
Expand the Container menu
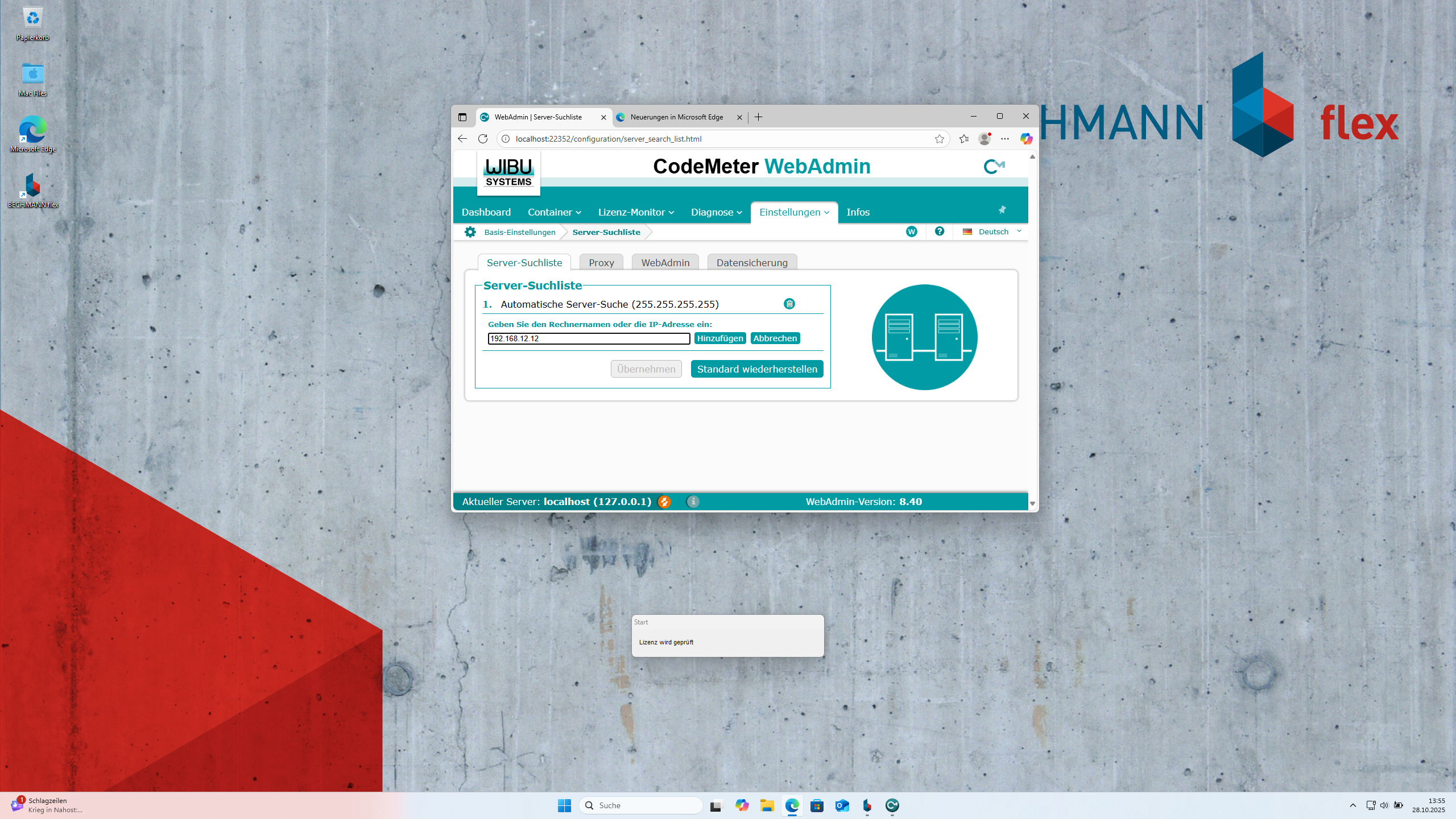554,212
